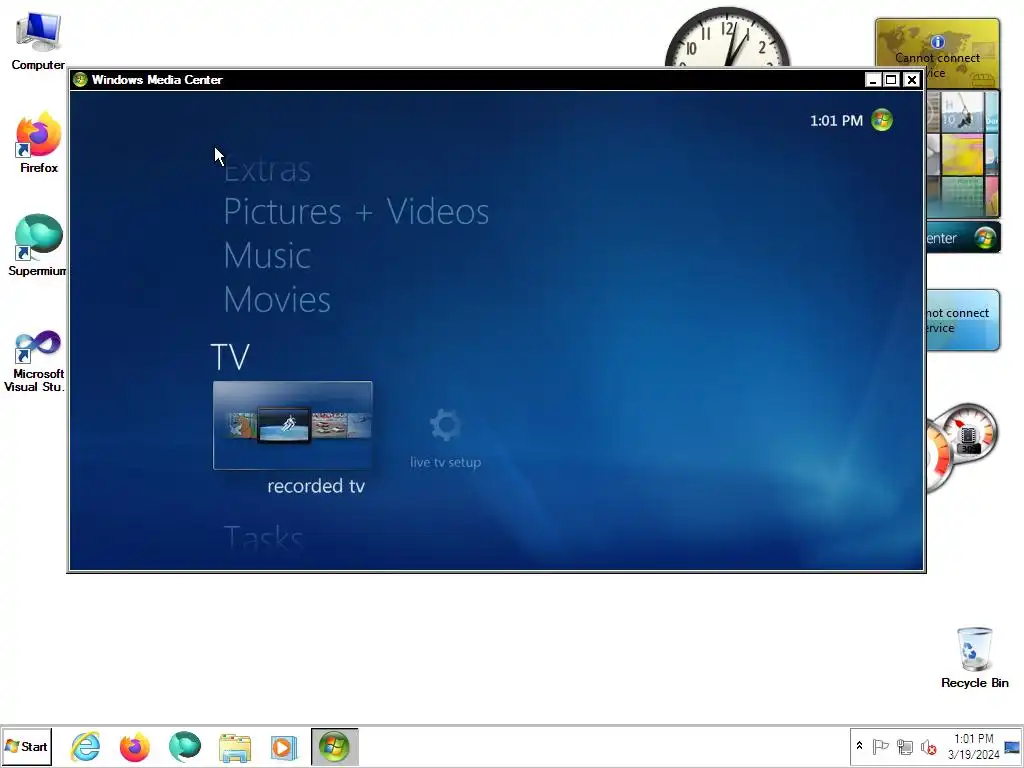The height and width of the screenshot is (768, 1024).
Task: Minimize the Windows Media Center window
Action: click(873, 80)
